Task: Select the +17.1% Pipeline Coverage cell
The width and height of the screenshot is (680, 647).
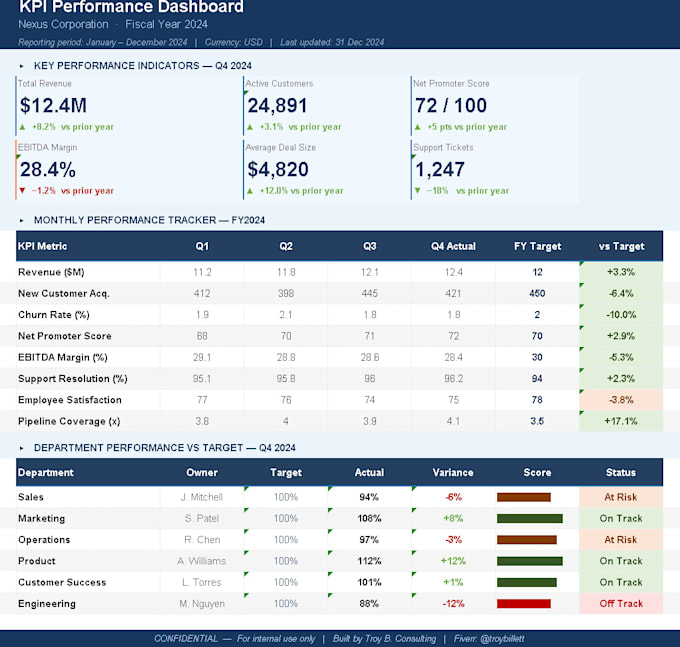Action: click(621, 421)
